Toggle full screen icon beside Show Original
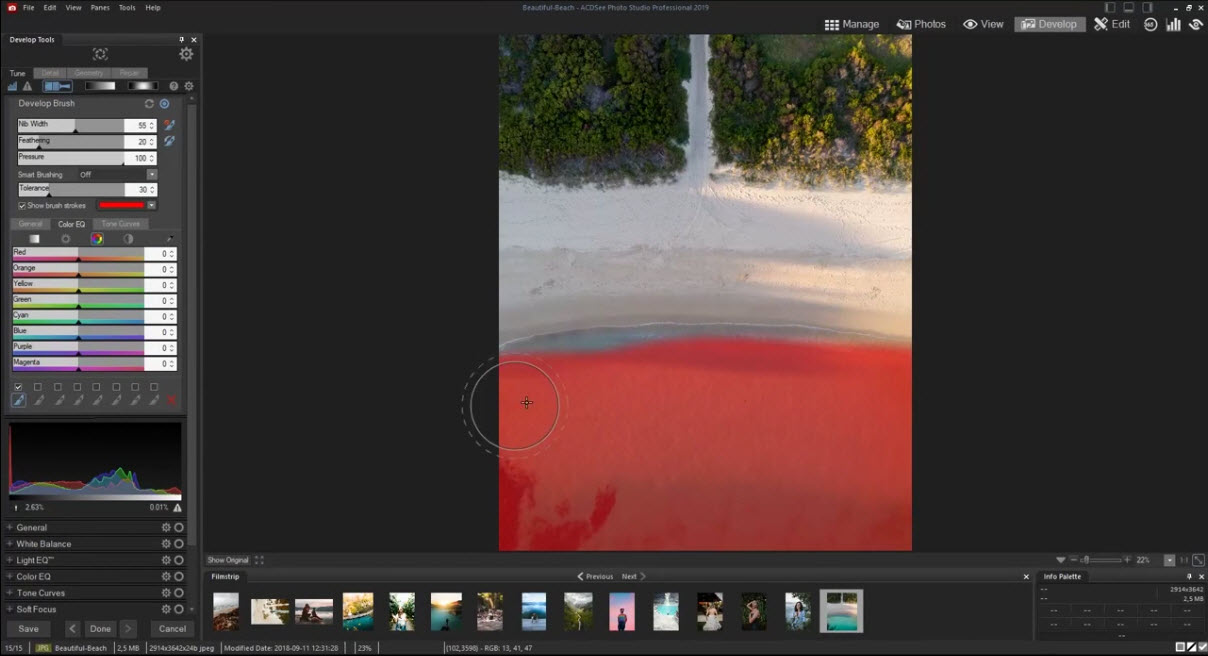The height and width of the screenshot is (656, 1208). 259,560
